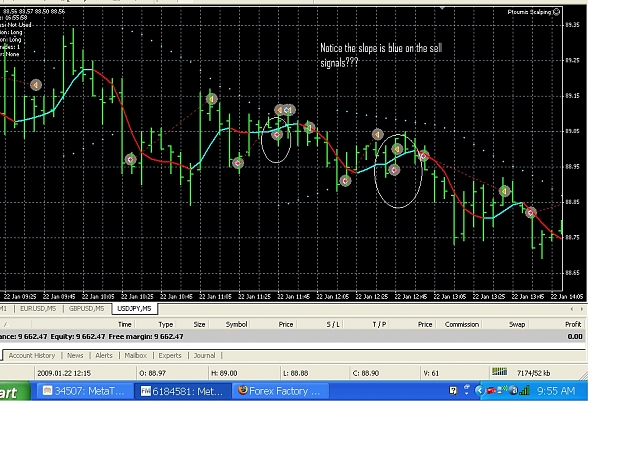Click the H: 89.00 high price
The image size is (625, 469).
(224, 373)
